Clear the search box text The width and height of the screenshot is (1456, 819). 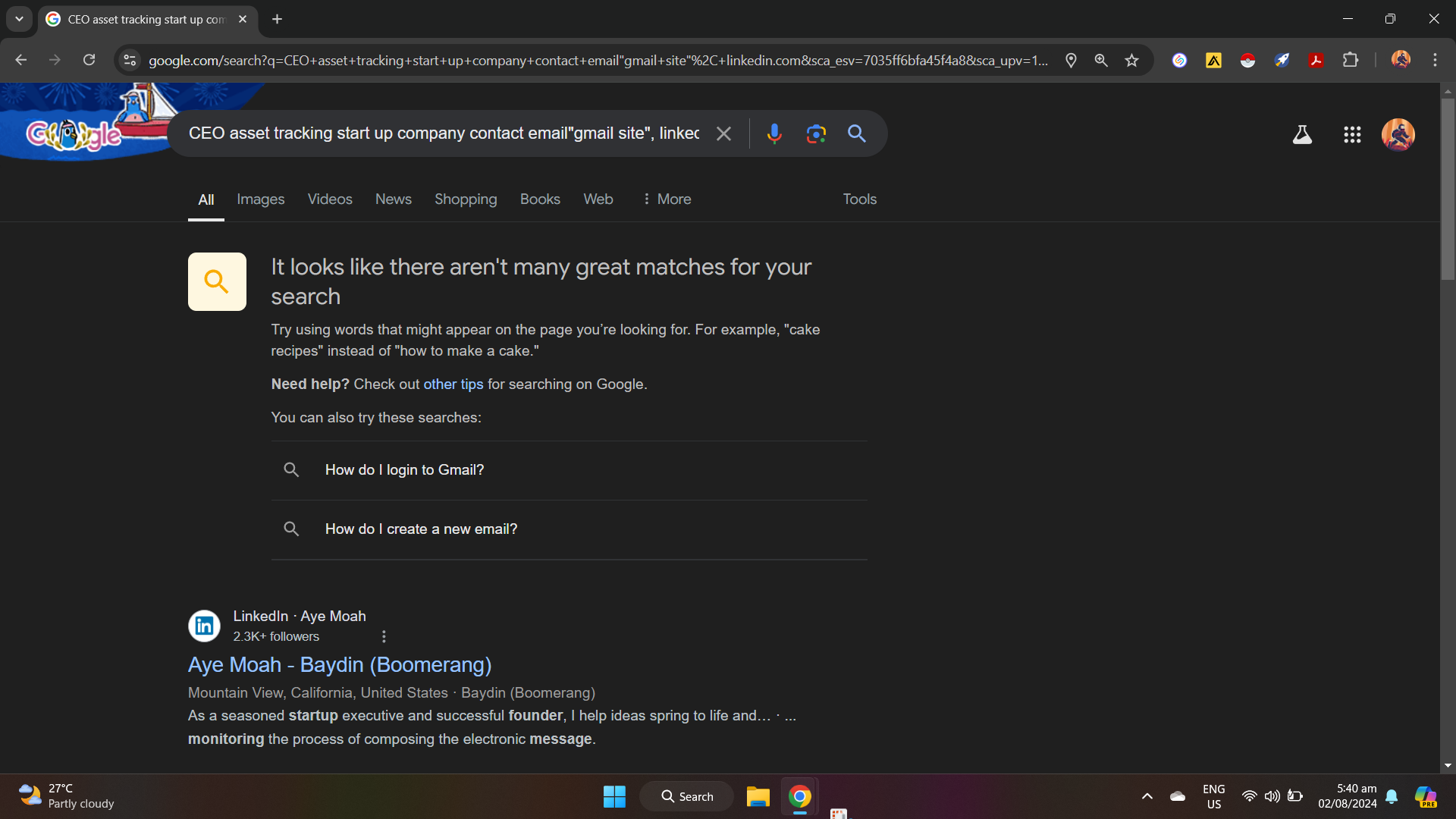click(723, 134)
